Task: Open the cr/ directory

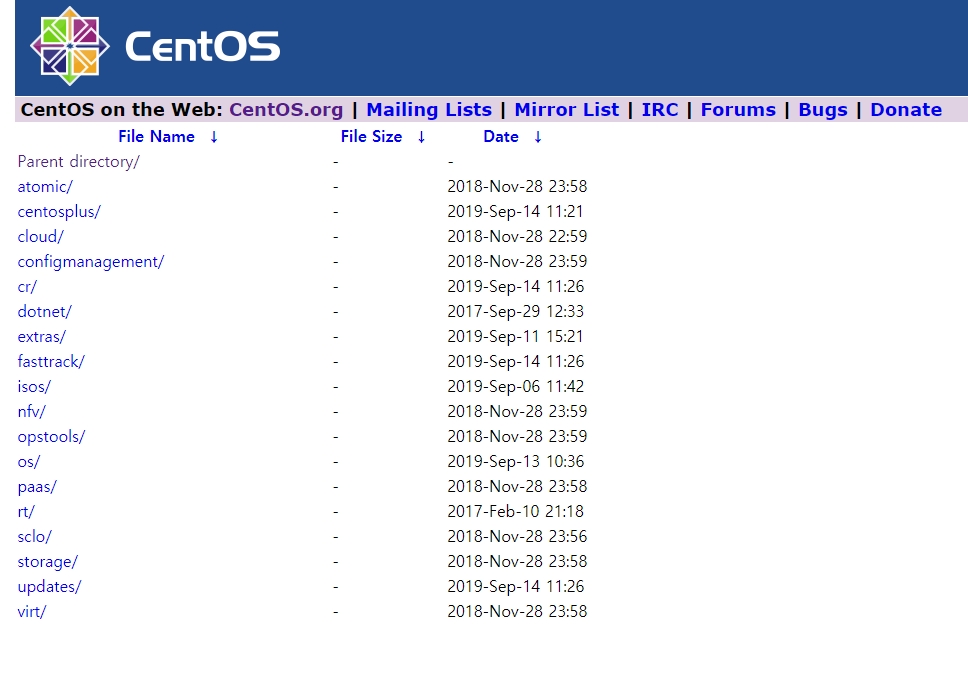Action: tap(27, 287)
